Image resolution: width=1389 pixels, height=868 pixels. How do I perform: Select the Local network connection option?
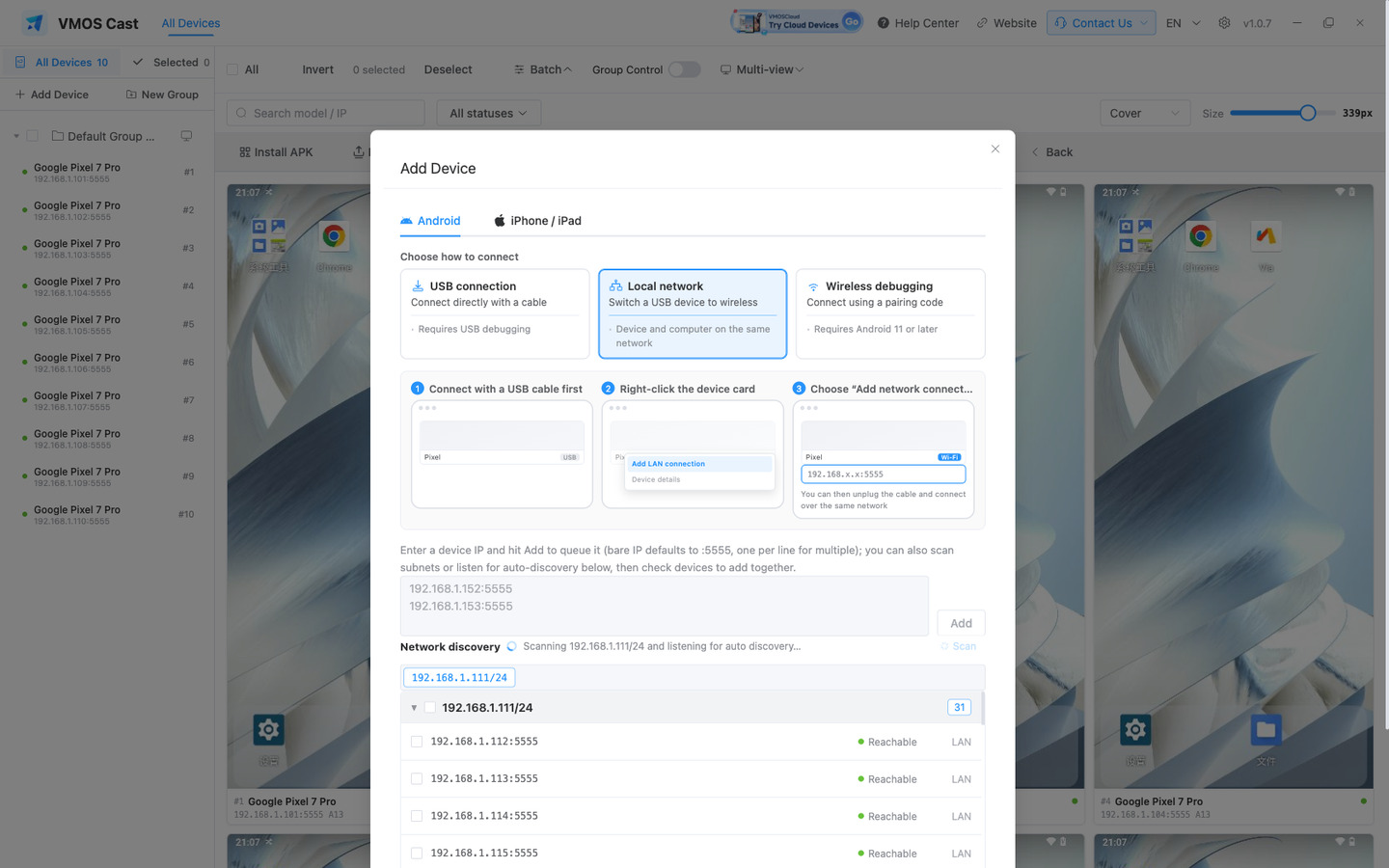(x=693, y=313)
